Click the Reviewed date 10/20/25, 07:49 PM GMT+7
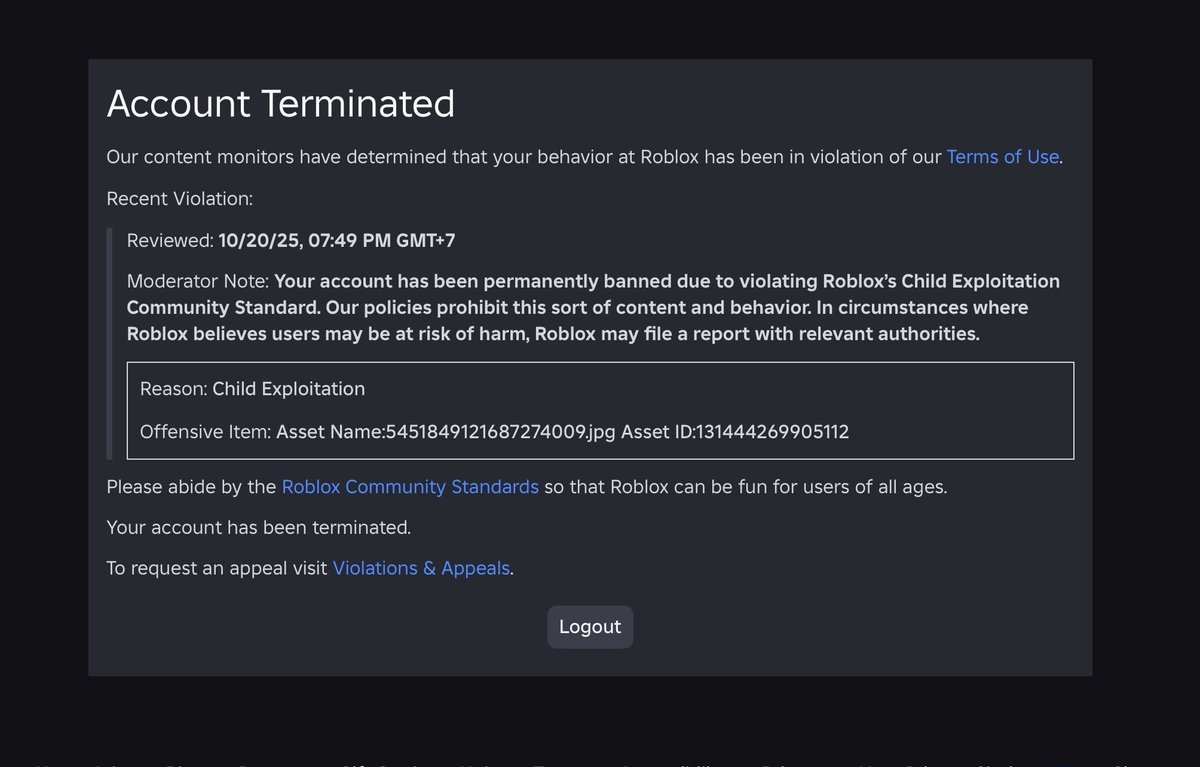1200x767 pixels. 337,240
